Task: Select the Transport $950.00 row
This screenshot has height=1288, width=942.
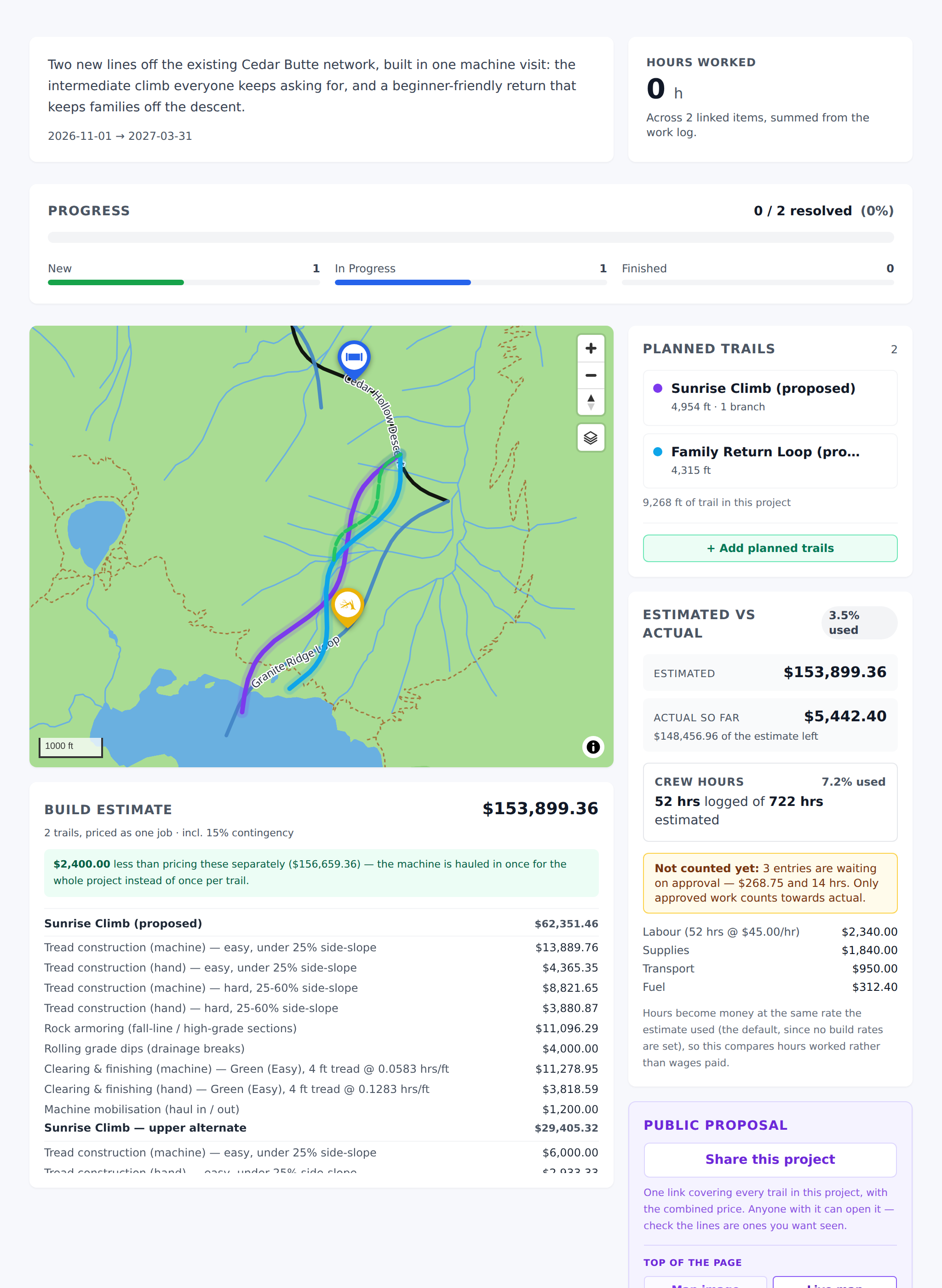Action: 770,969
